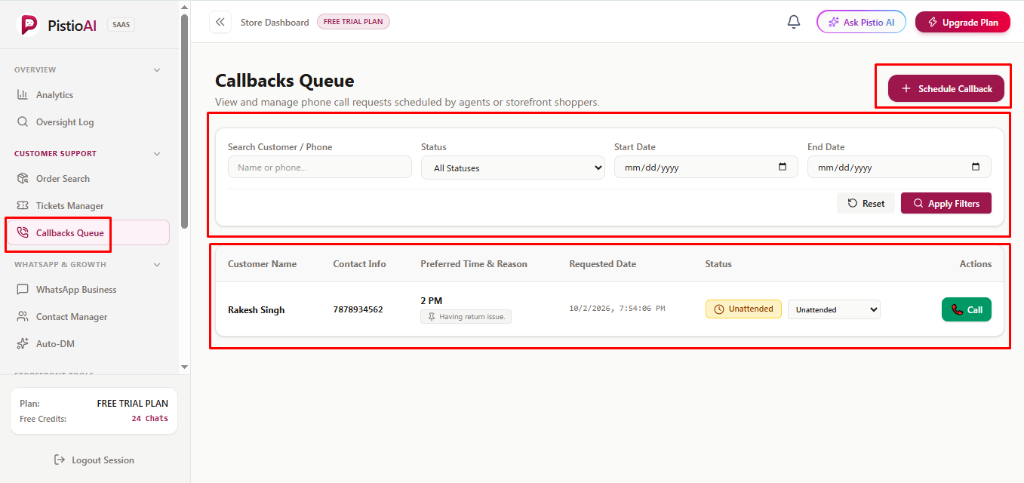Click customer name Rakesh Singh
Viewport: 1024px width, 483px height.
coord(256,310)
